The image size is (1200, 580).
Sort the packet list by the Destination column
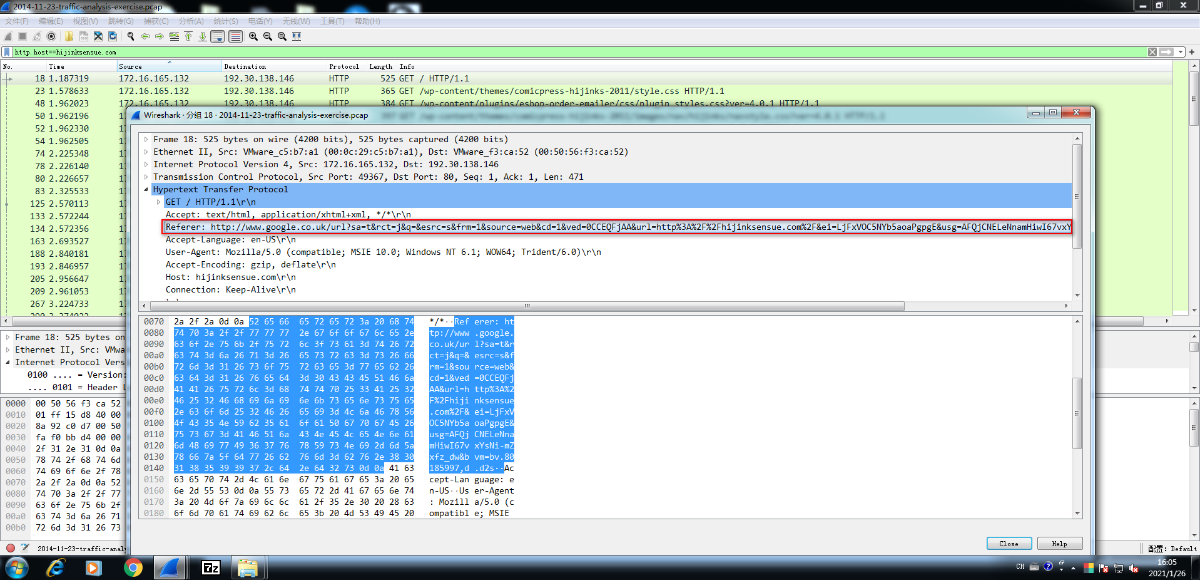[275, 66]
